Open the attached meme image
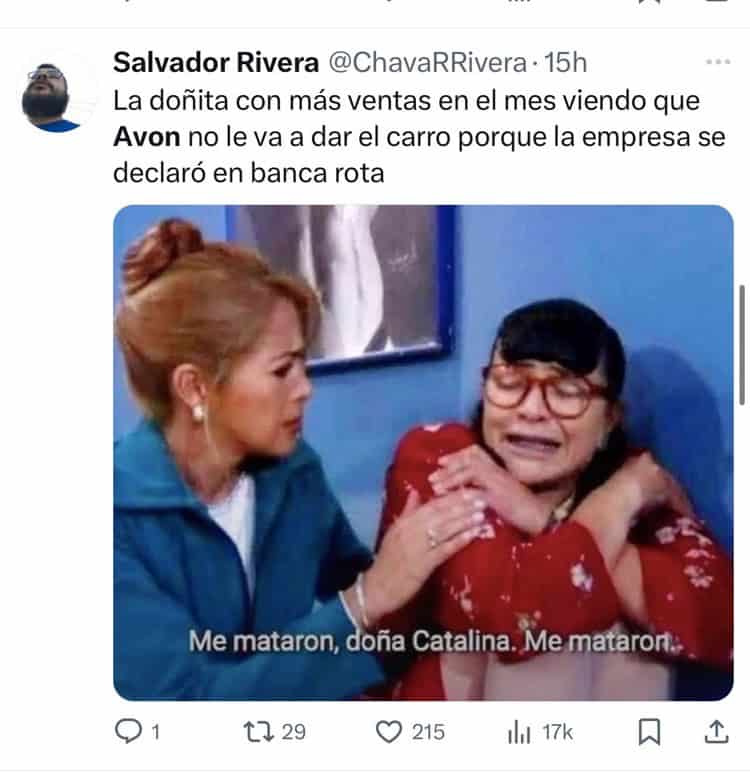 [423, 453]
